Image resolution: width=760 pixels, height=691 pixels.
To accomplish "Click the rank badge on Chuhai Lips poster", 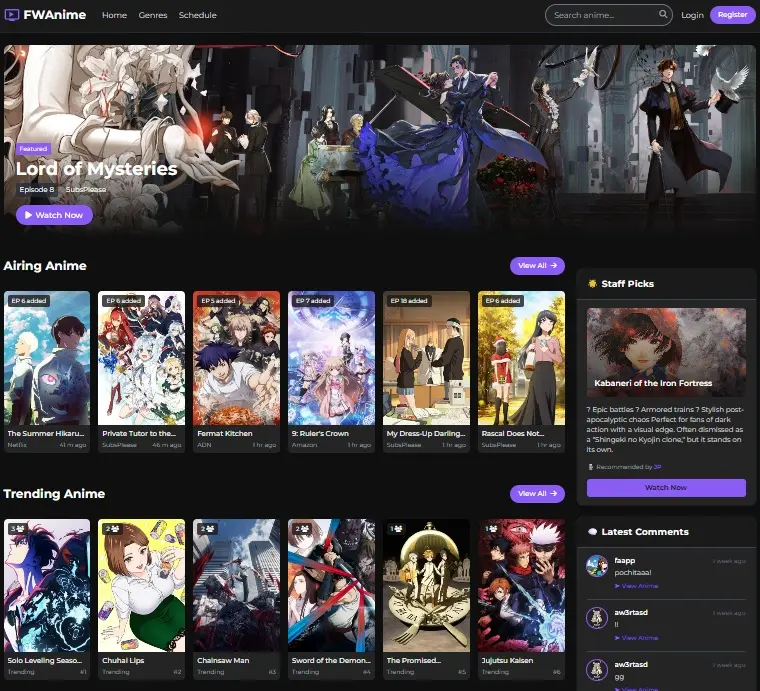I will click(x=112, y=529).
